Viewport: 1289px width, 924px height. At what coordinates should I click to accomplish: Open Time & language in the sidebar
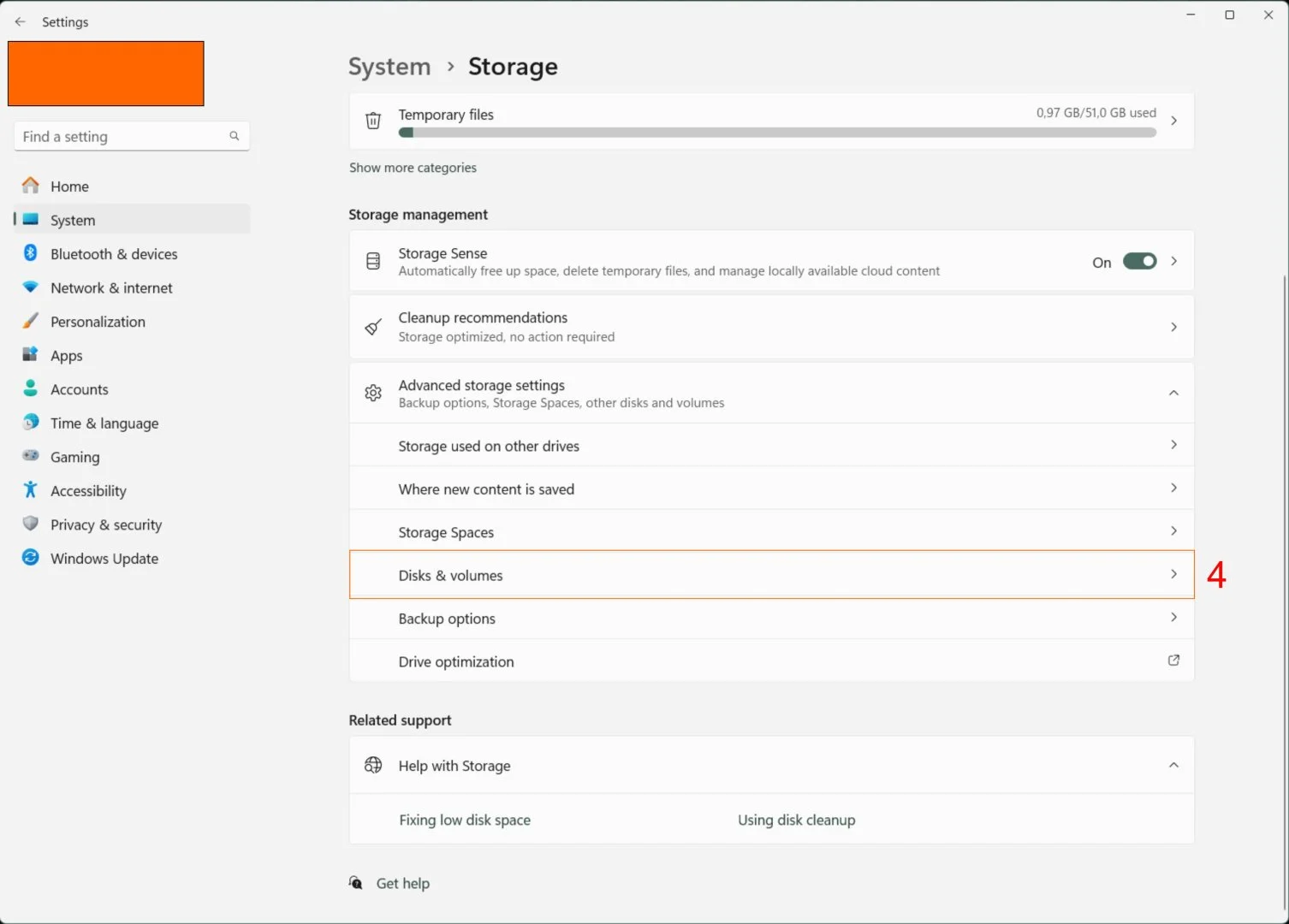131,423
